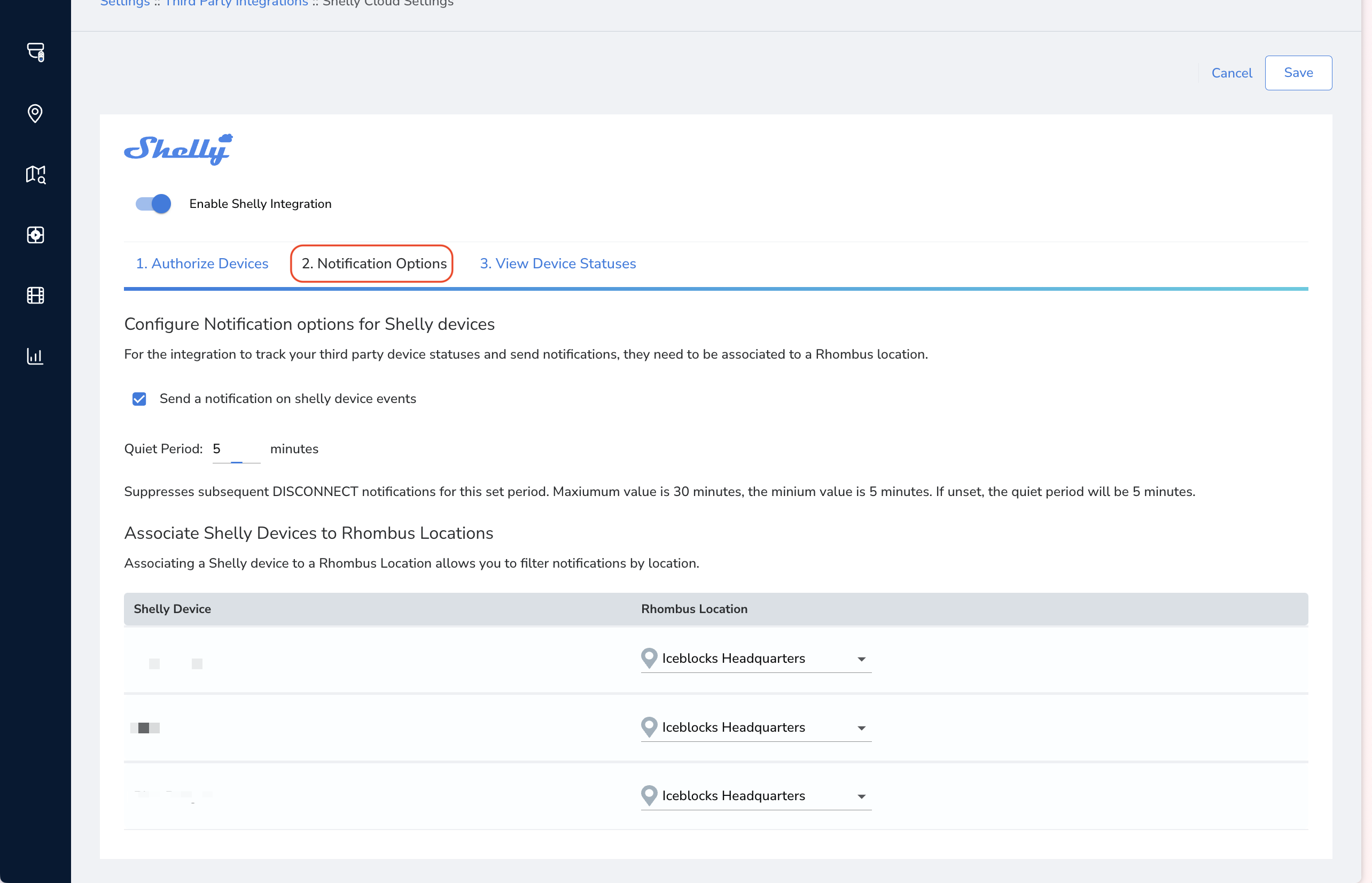Screen dimensions: 1372x883
Task: Toggle Enable Shelly Integration switch
Action: pyautogui.click(x=153, y=204)
